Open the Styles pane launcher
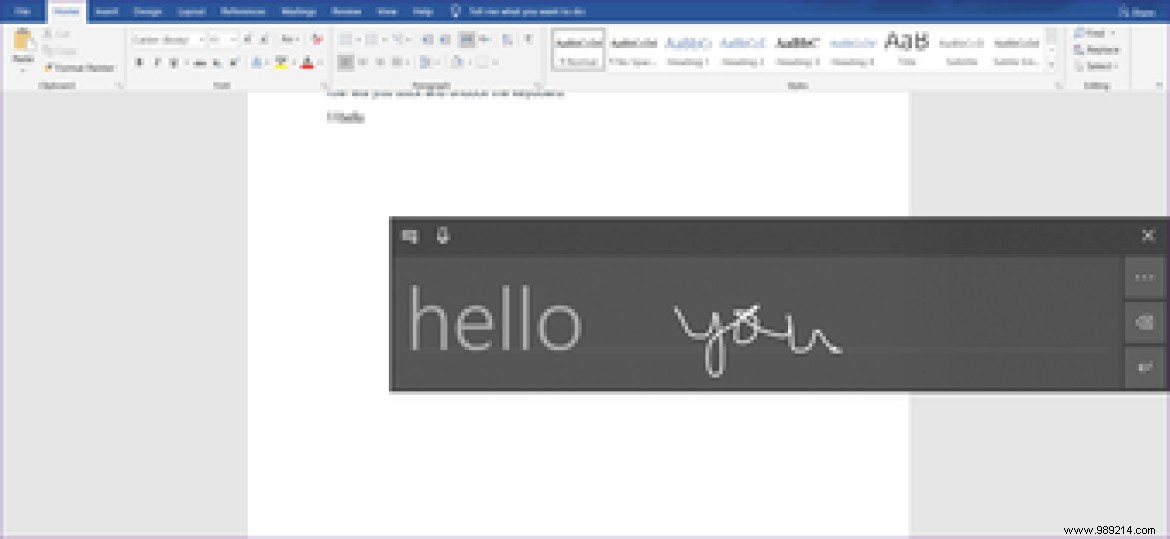The width and height of the screenshot is (1170, 539). click(x=1057, y=87)
